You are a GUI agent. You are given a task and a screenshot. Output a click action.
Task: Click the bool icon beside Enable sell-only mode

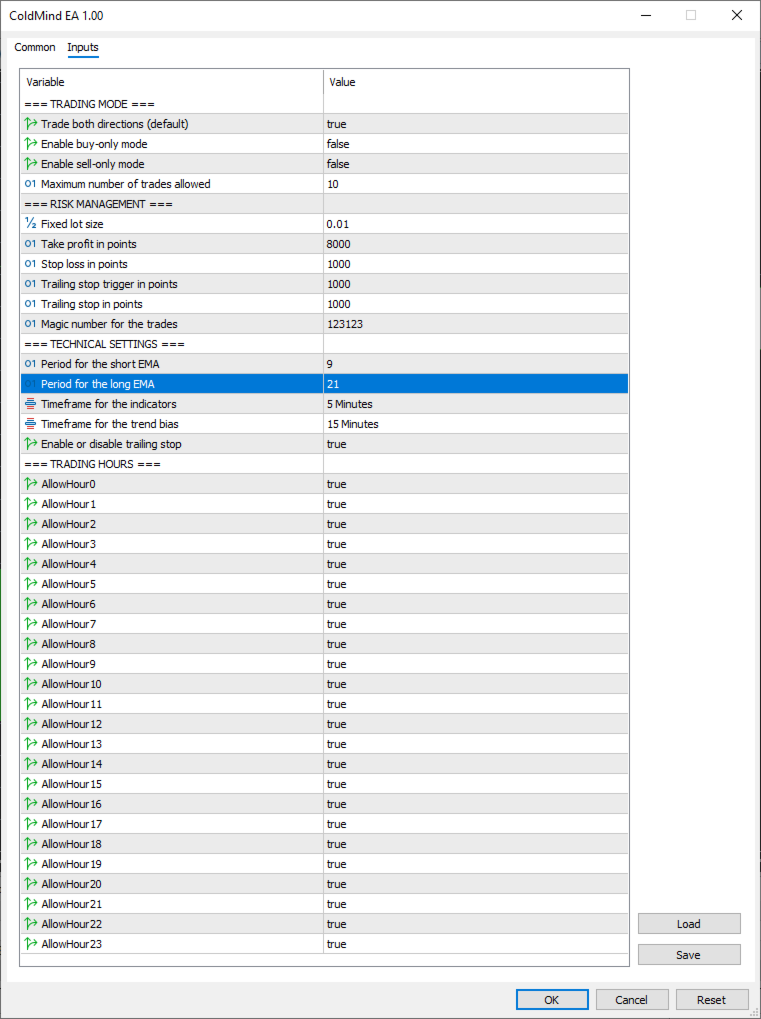coord(31,164)
